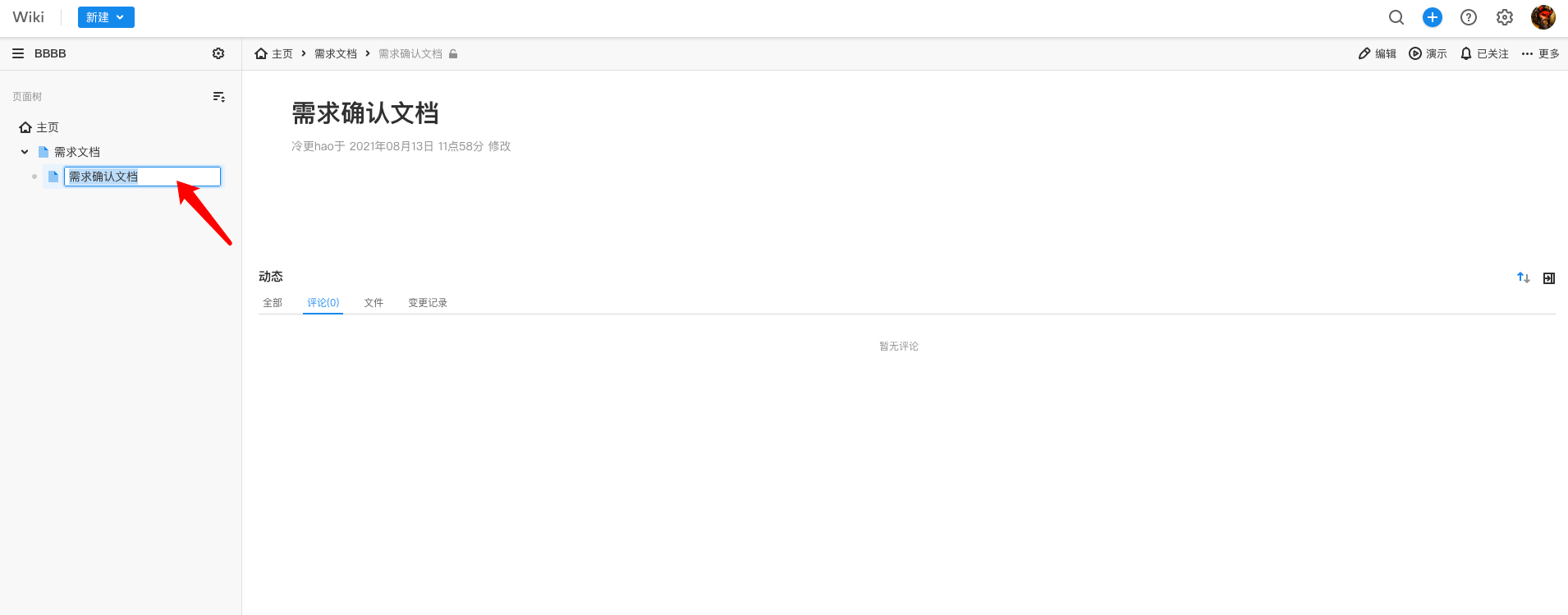Image resolution: width=1568 pixels, height=615 pixels.
Task: Collapse the activity panel icon
Action: pos(1548,278)
